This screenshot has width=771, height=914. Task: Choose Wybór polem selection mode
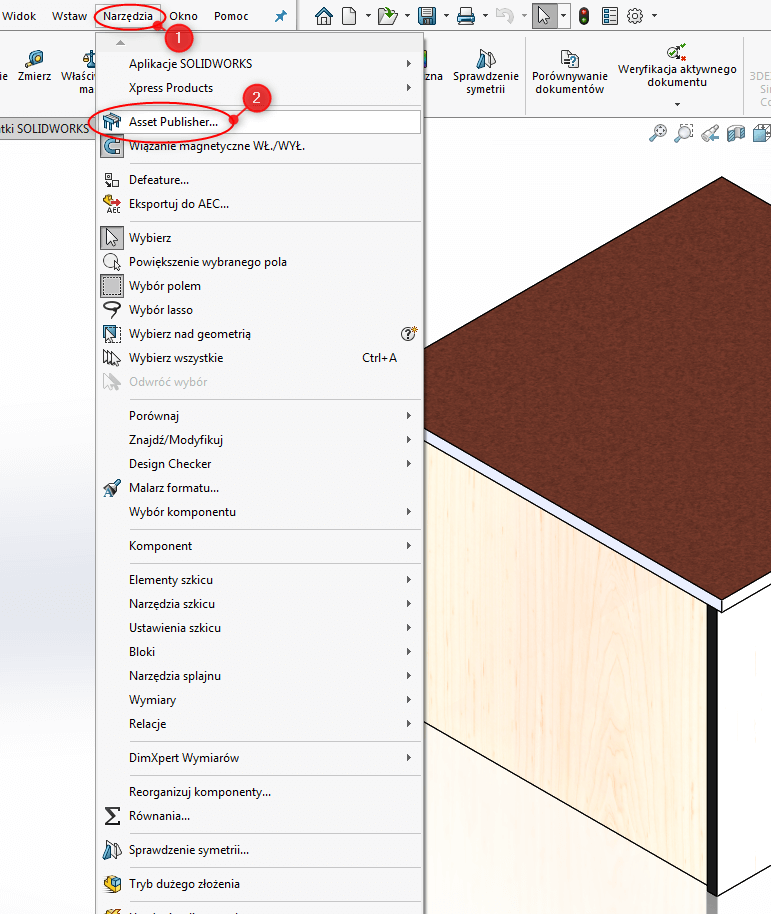(260, 286)
